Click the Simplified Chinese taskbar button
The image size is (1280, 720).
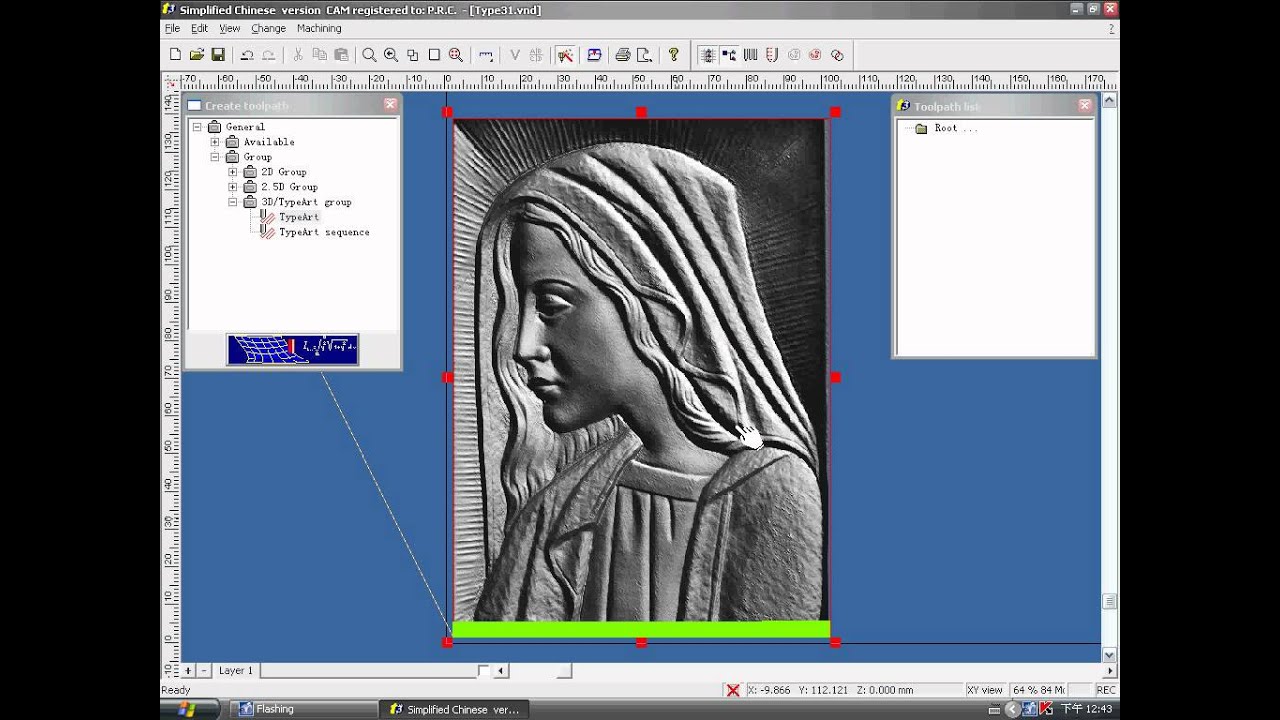tap(453, 709)
